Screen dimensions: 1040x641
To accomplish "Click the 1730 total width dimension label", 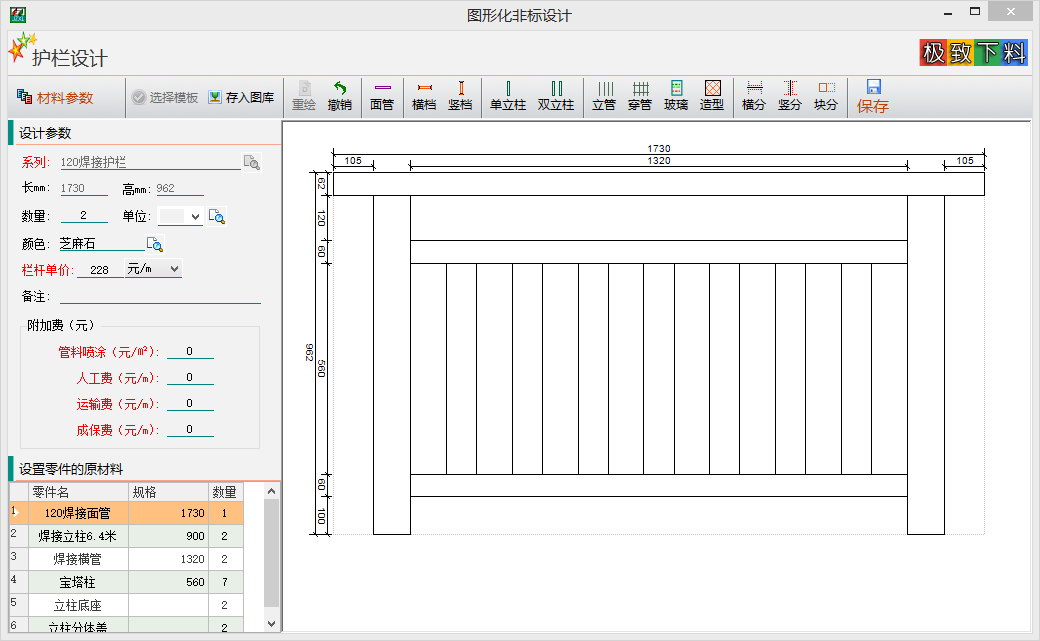I will pyautogui.click(x=659, y=149).
